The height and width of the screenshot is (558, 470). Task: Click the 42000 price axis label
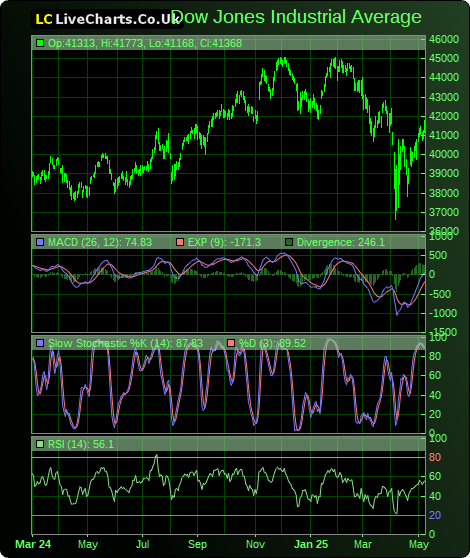444,116
